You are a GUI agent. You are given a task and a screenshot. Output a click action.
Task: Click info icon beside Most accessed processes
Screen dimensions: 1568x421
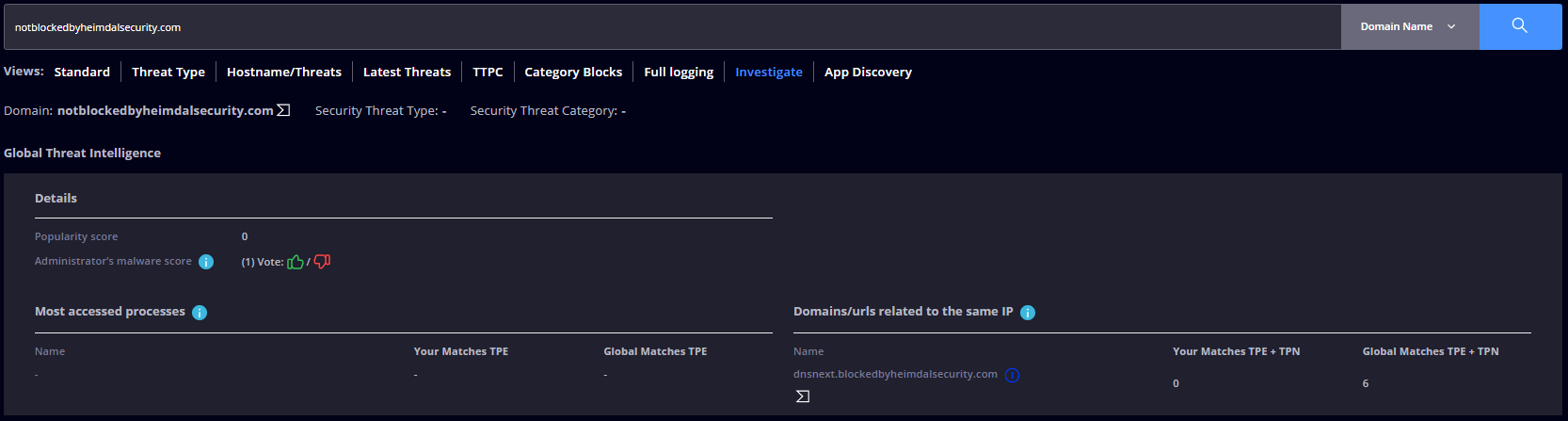tap(200, 313)
